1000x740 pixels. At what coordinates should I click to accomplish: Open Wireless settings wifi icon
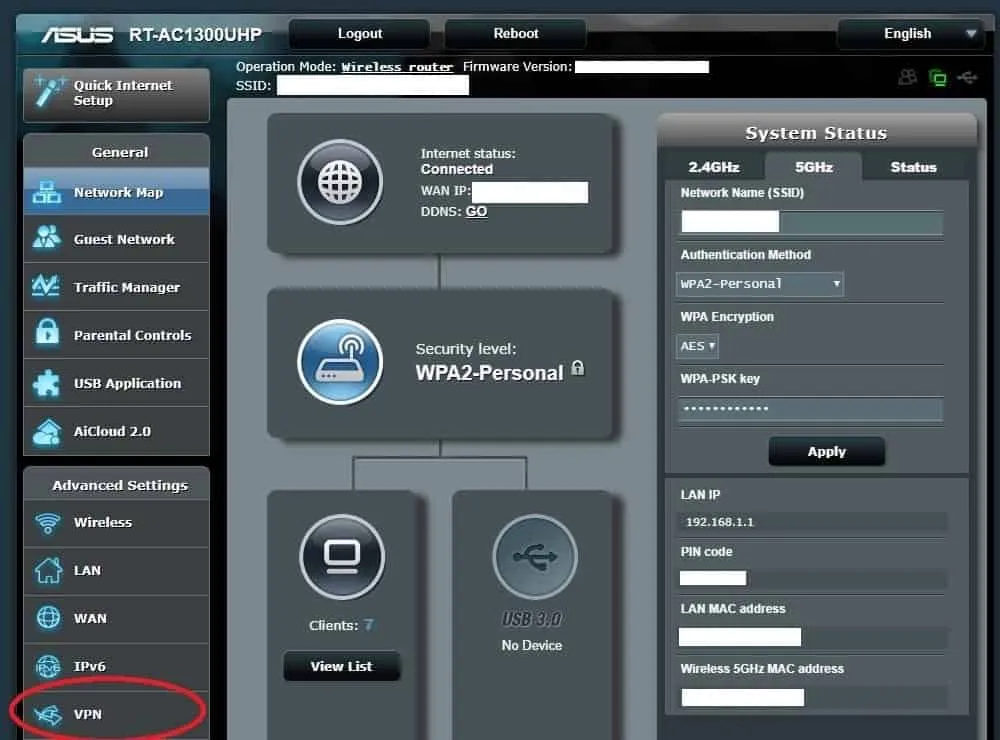click(48, 523)
